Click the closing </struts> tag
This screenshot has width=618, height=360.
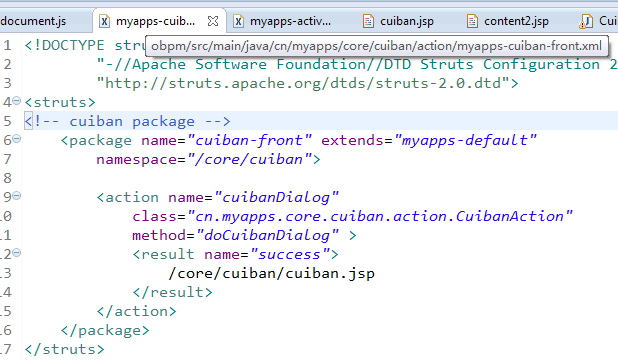(x=65, y=349)
